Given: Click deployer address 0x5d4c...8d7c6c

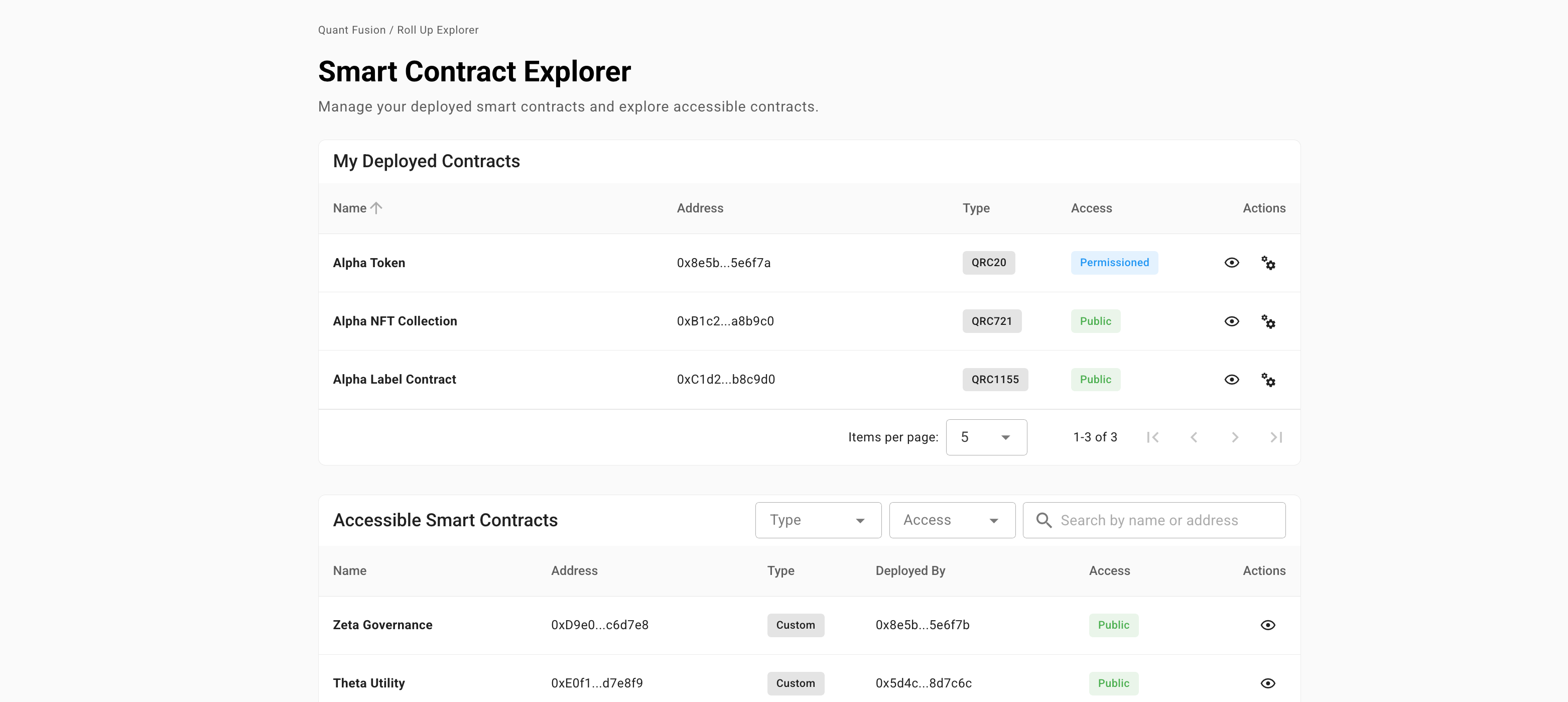Looking at the screenshot, I should [924, 683].
